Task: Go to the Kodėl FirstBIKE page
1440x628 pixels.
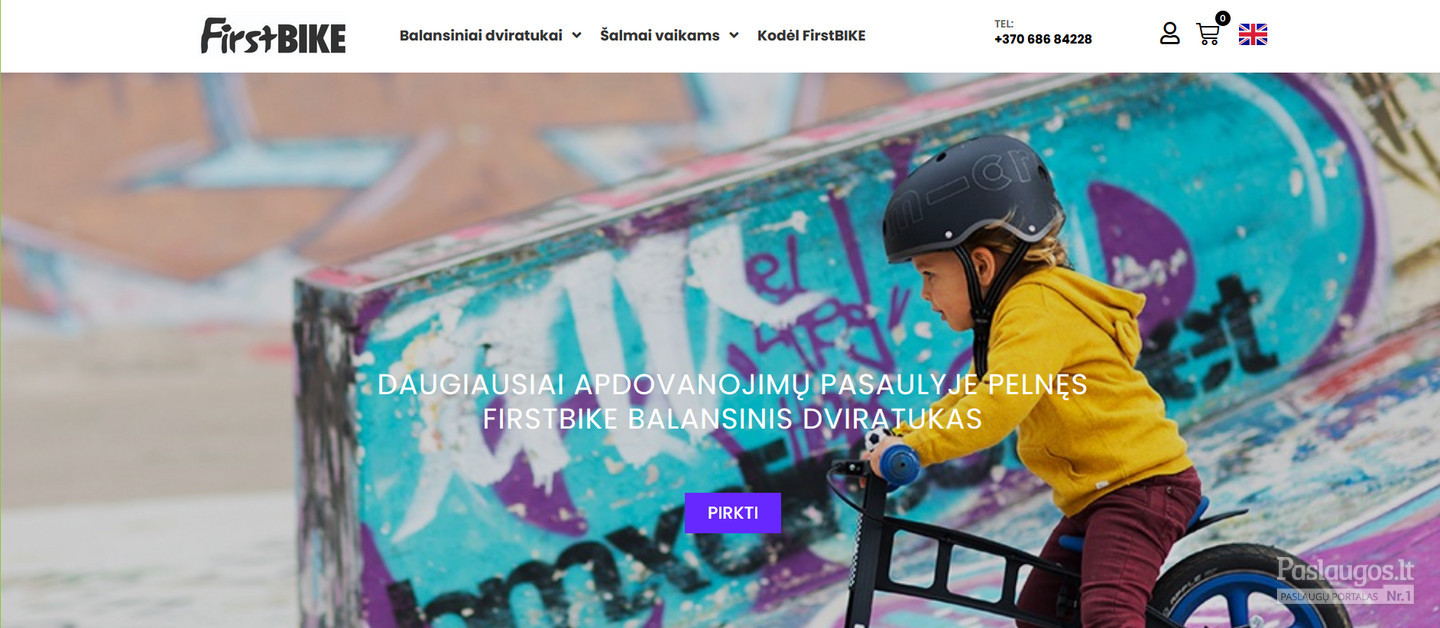Action: point(811,35)
